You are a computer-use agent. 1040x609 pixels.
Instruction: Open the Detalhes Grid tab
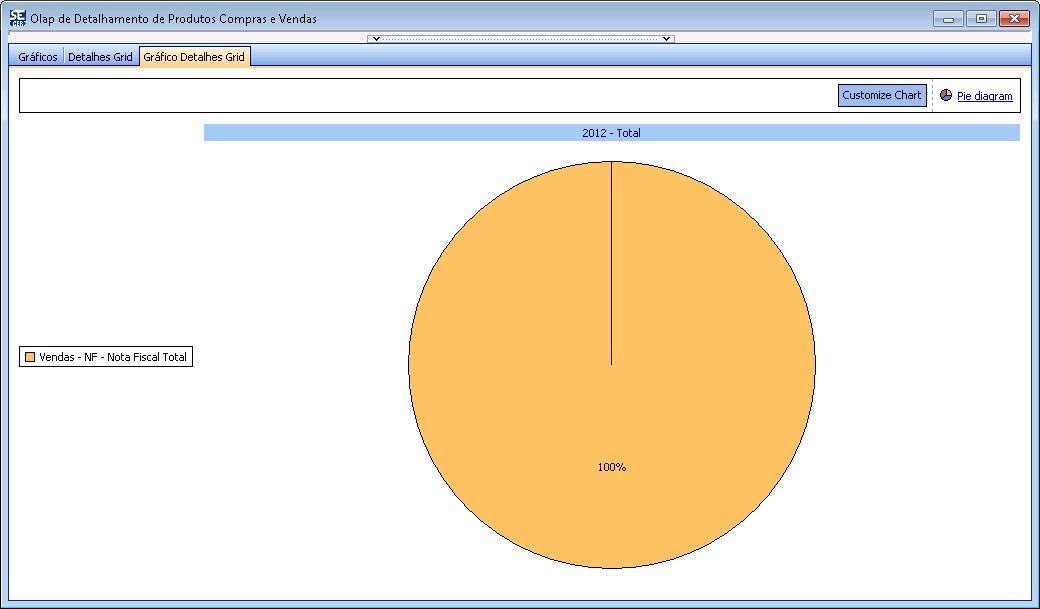100,57
